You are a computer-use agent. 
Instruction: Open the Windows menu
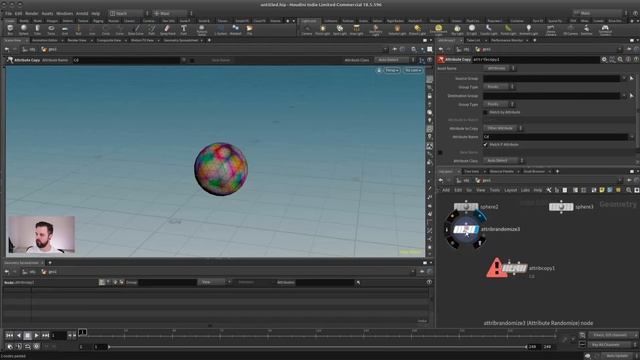point(64,13)
